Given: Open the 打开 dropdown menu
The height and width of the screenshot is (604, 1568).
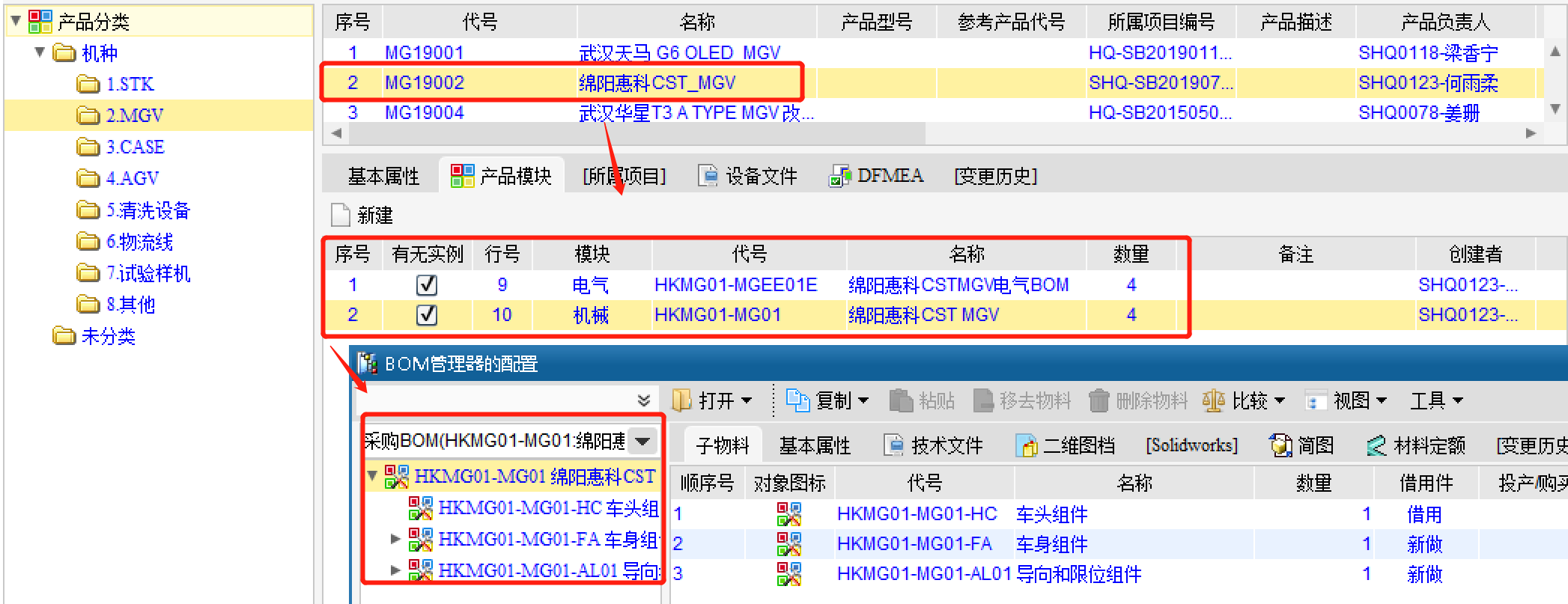Looking at the screenshot, I should point(747,400).
